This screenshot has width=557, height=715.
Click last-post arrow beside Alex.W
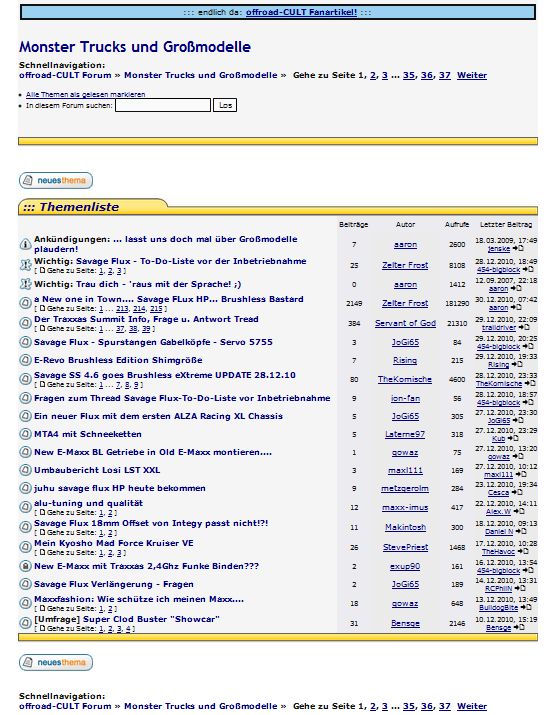pyautogui.click(x=519, y=511)
